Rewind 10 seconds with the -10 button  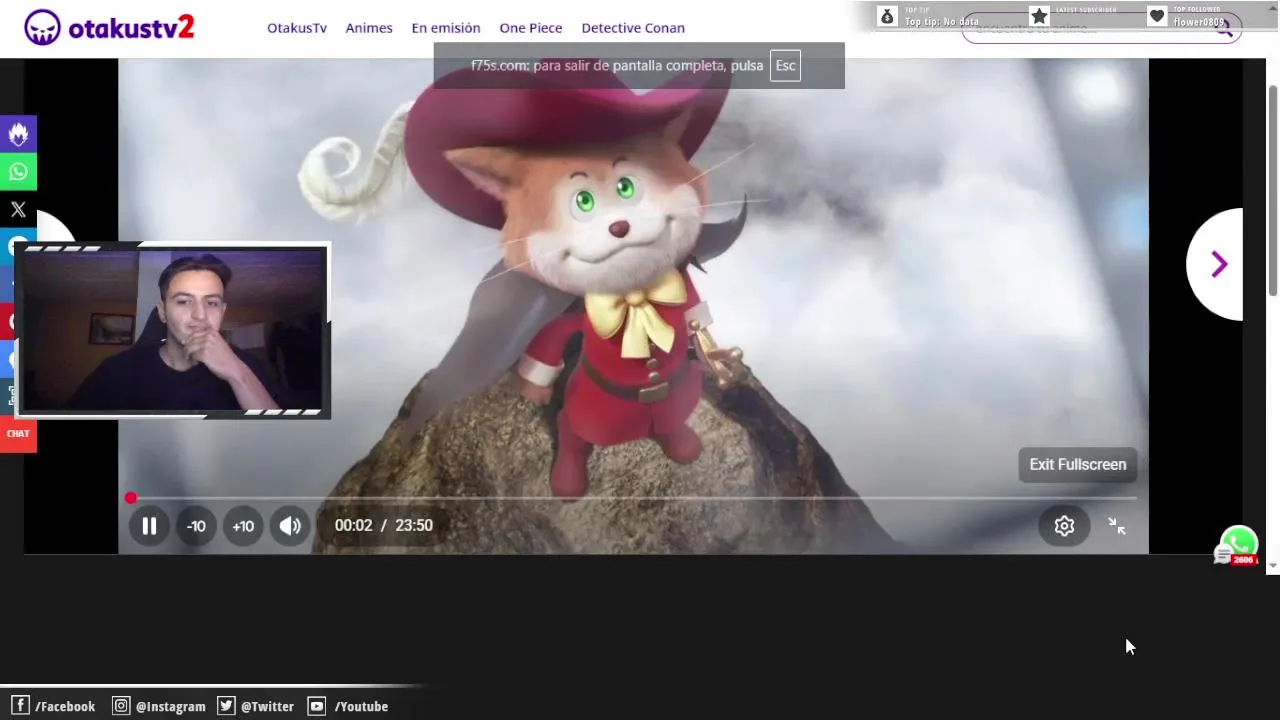tap(196, 526)
